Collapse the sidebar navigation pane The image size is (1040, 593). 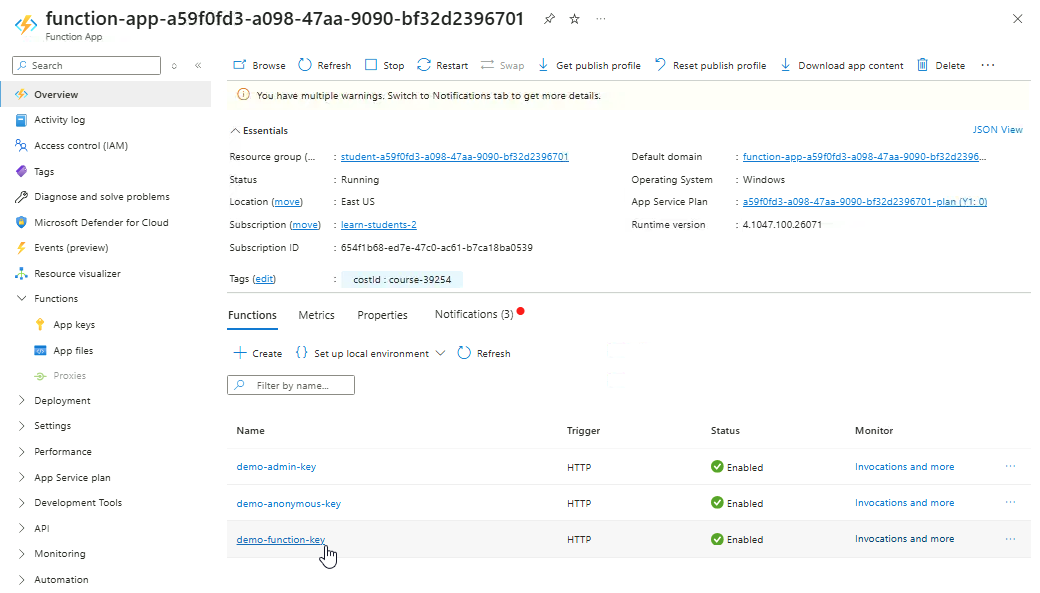(198, 65)
